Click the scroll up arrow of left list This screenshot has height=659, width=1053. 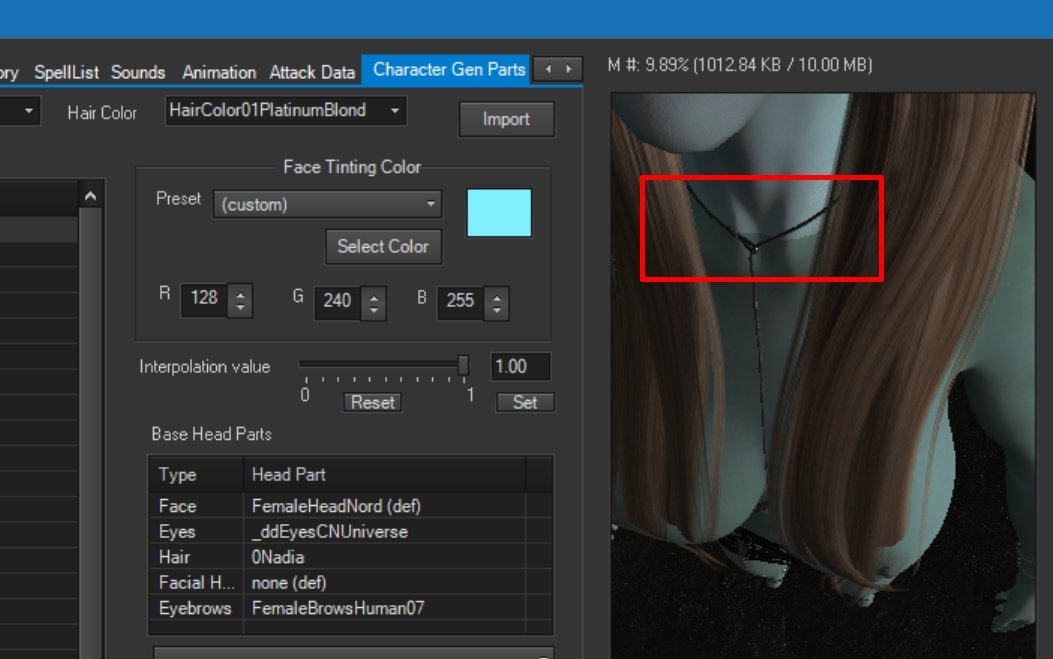pyautogui.click(x=91, y=196)
